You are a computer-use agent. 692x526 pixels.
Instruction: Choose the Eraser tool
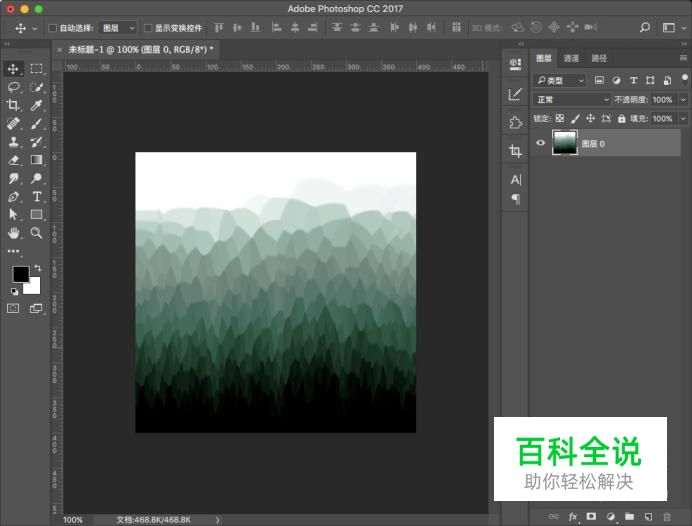coord(13,160)
